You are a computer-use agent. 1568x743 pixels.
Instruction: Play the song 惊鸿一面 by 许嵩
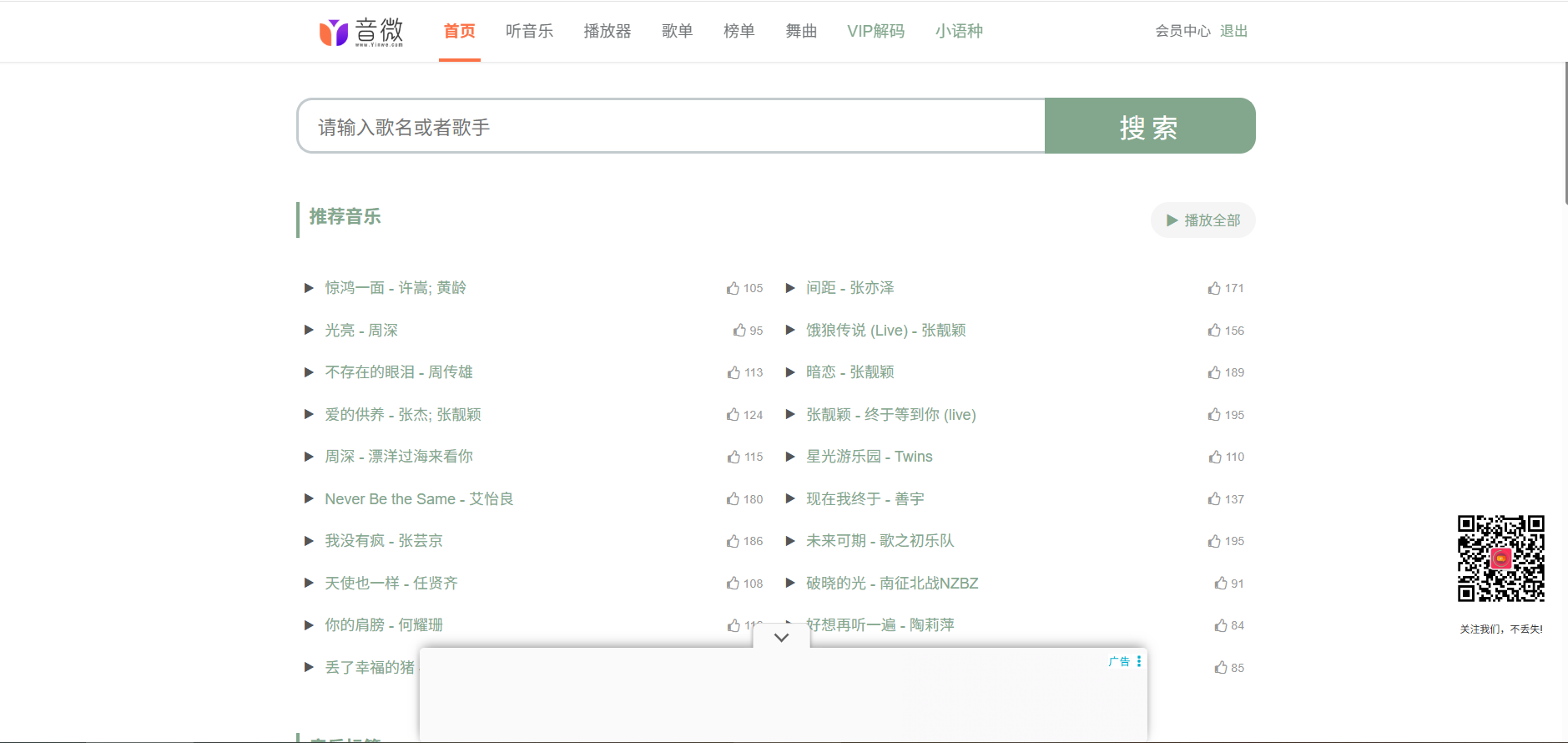[395, 288]
